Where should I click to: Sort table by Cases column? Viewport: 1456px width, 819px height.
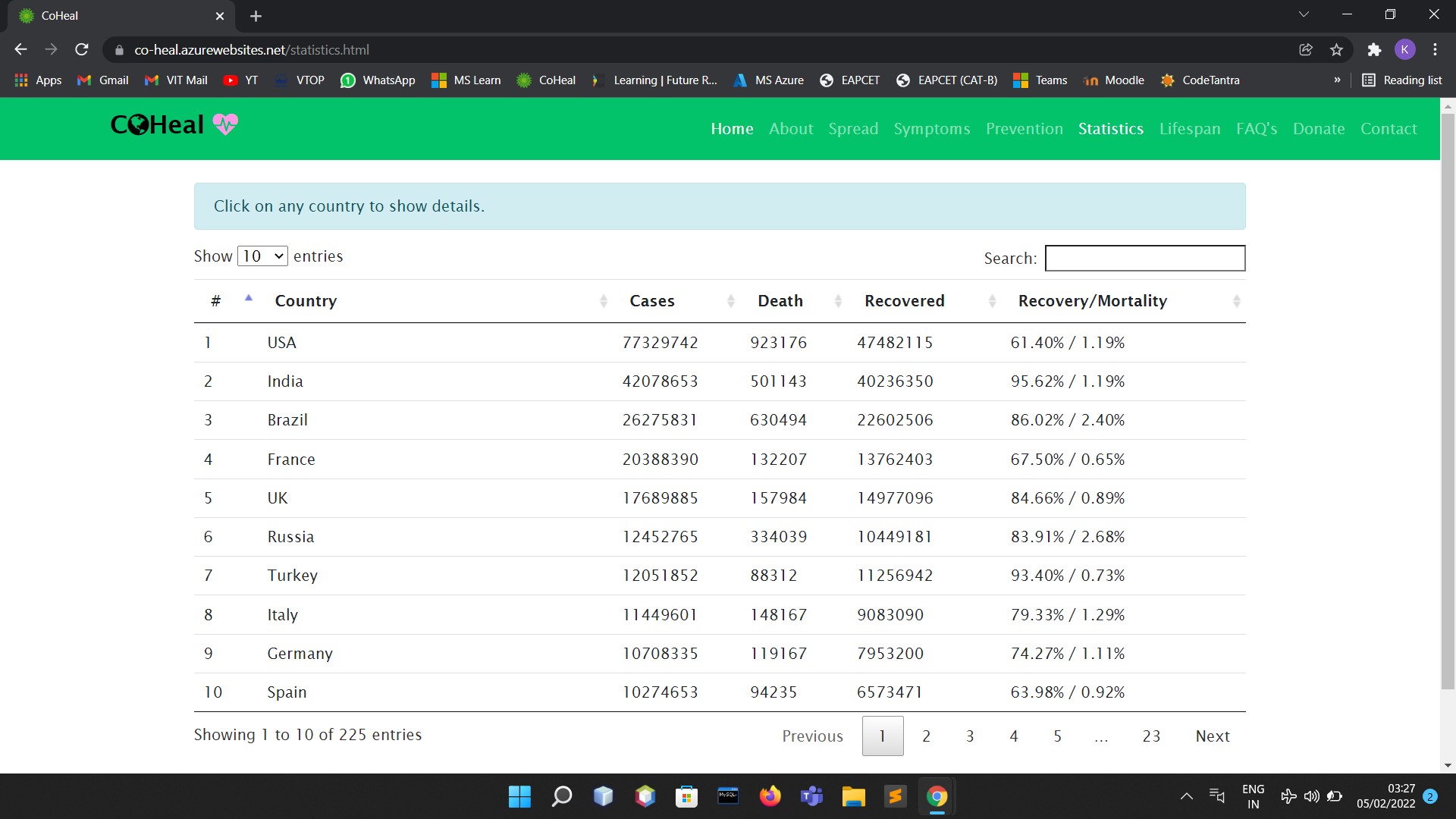click(652, 301)
